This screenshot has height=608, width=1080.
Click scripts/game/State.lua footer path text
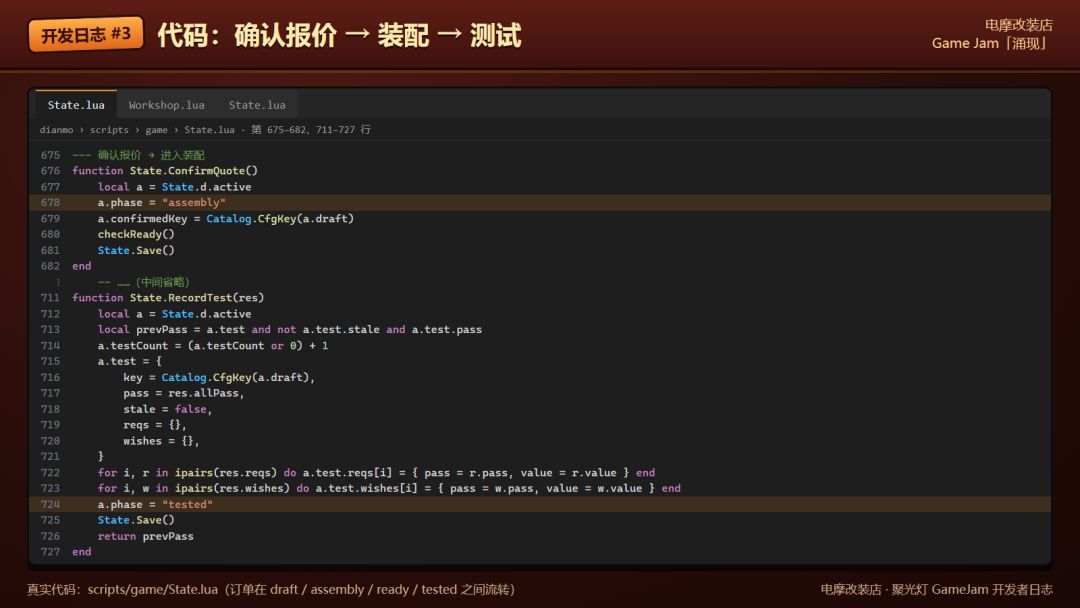[x=152, y=589]
